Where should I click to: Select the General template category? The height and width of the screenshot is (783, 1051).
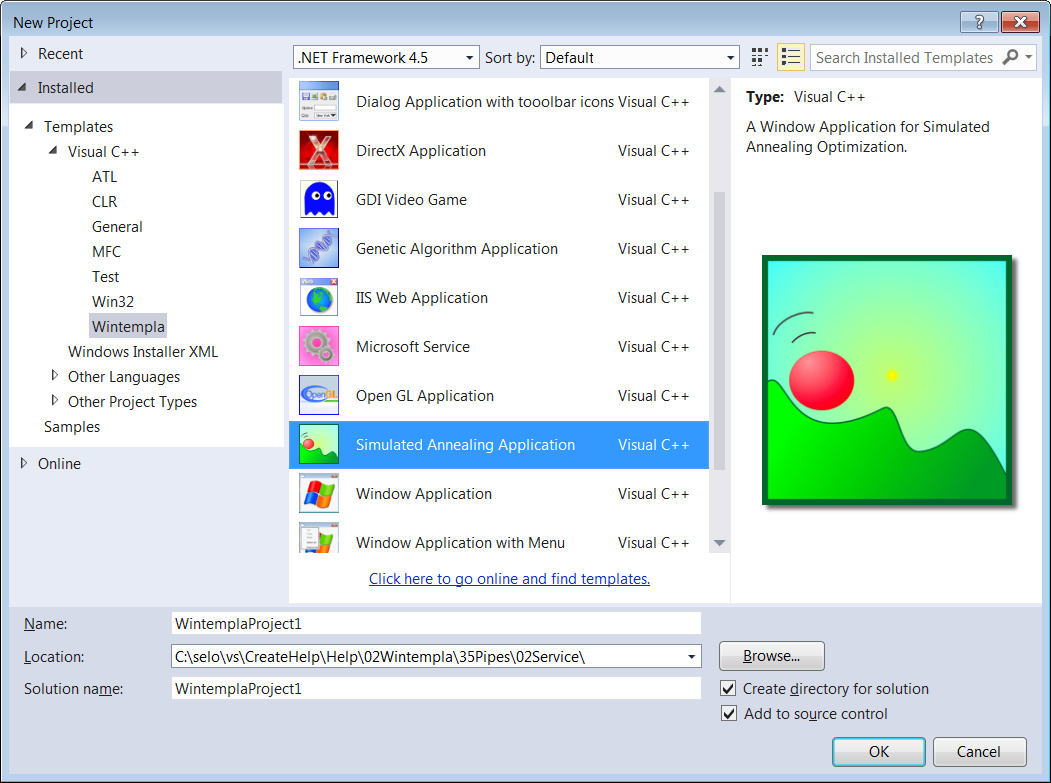coord(117,227)
